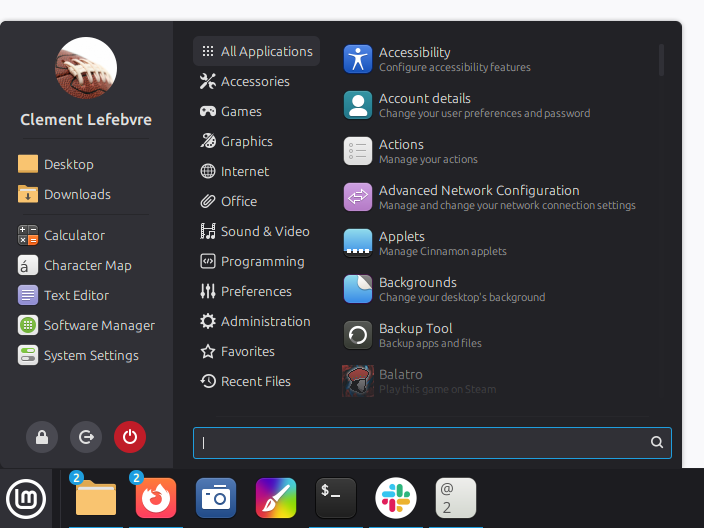Launch Backup Tool from applications list
Screen dimensions: 704x528
[x=358, y=335]
